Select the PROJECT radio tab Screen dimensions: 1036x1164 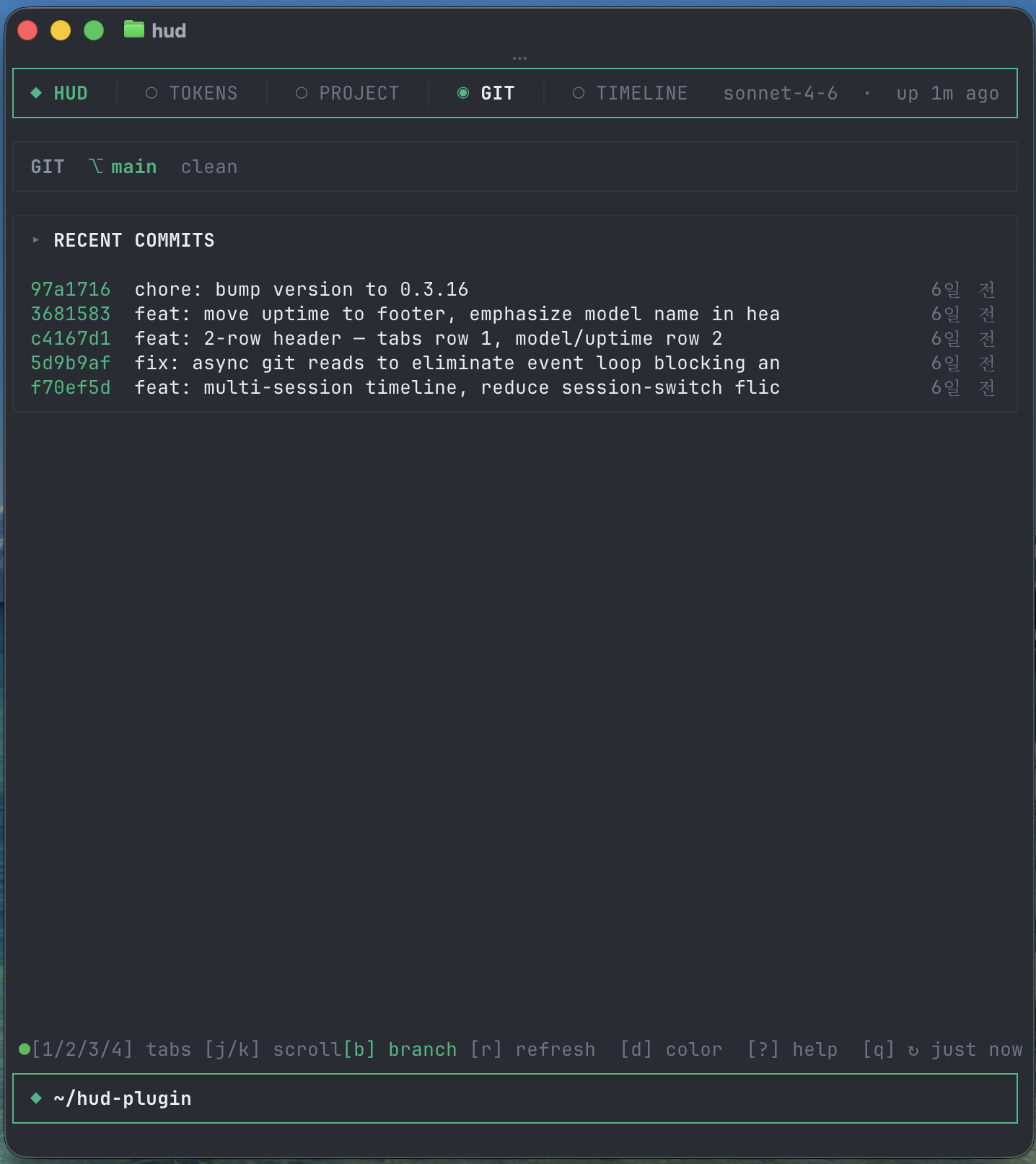point(348,93)
